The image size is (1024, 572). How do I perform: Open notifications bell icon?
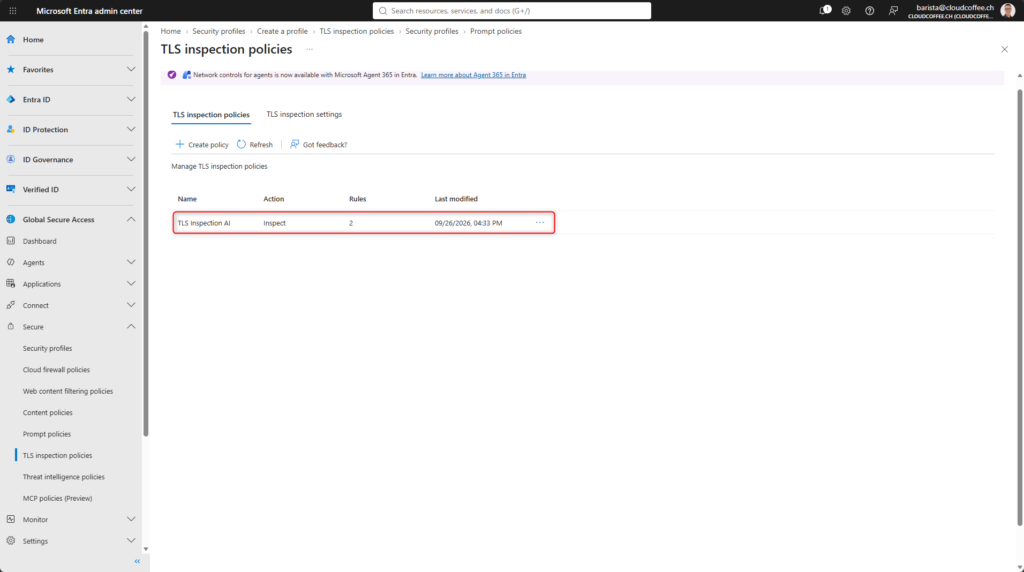825,10
